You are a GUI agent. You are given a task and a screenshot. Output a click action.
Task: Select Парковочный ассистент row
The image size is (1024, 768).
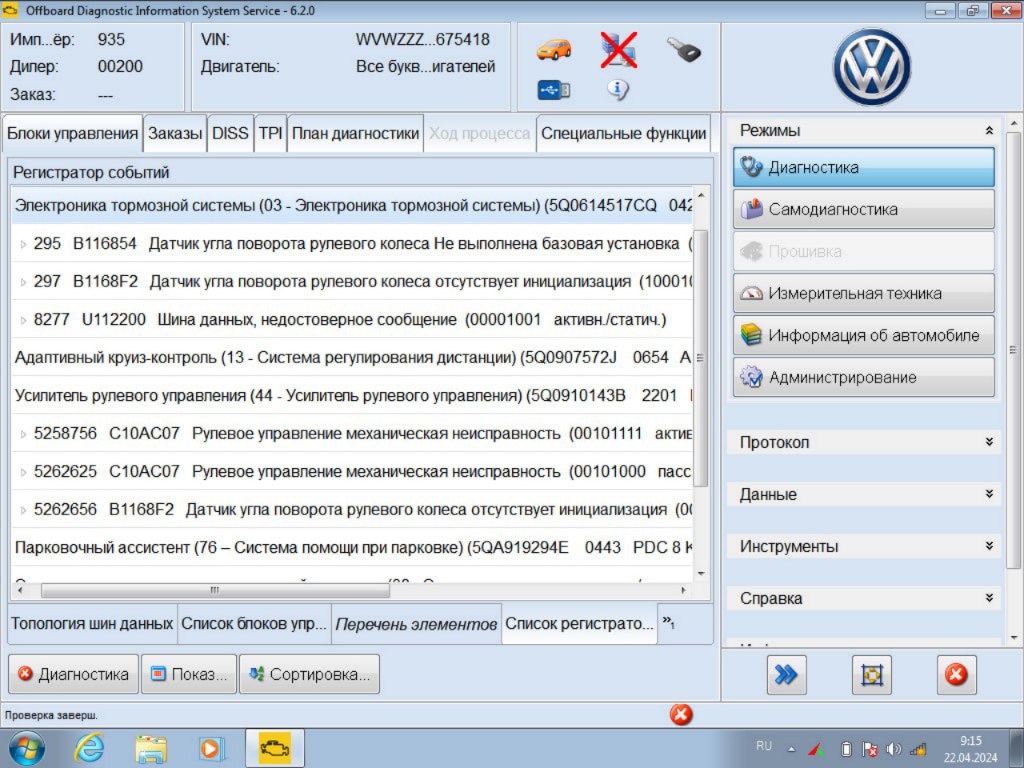click(352, 547)
